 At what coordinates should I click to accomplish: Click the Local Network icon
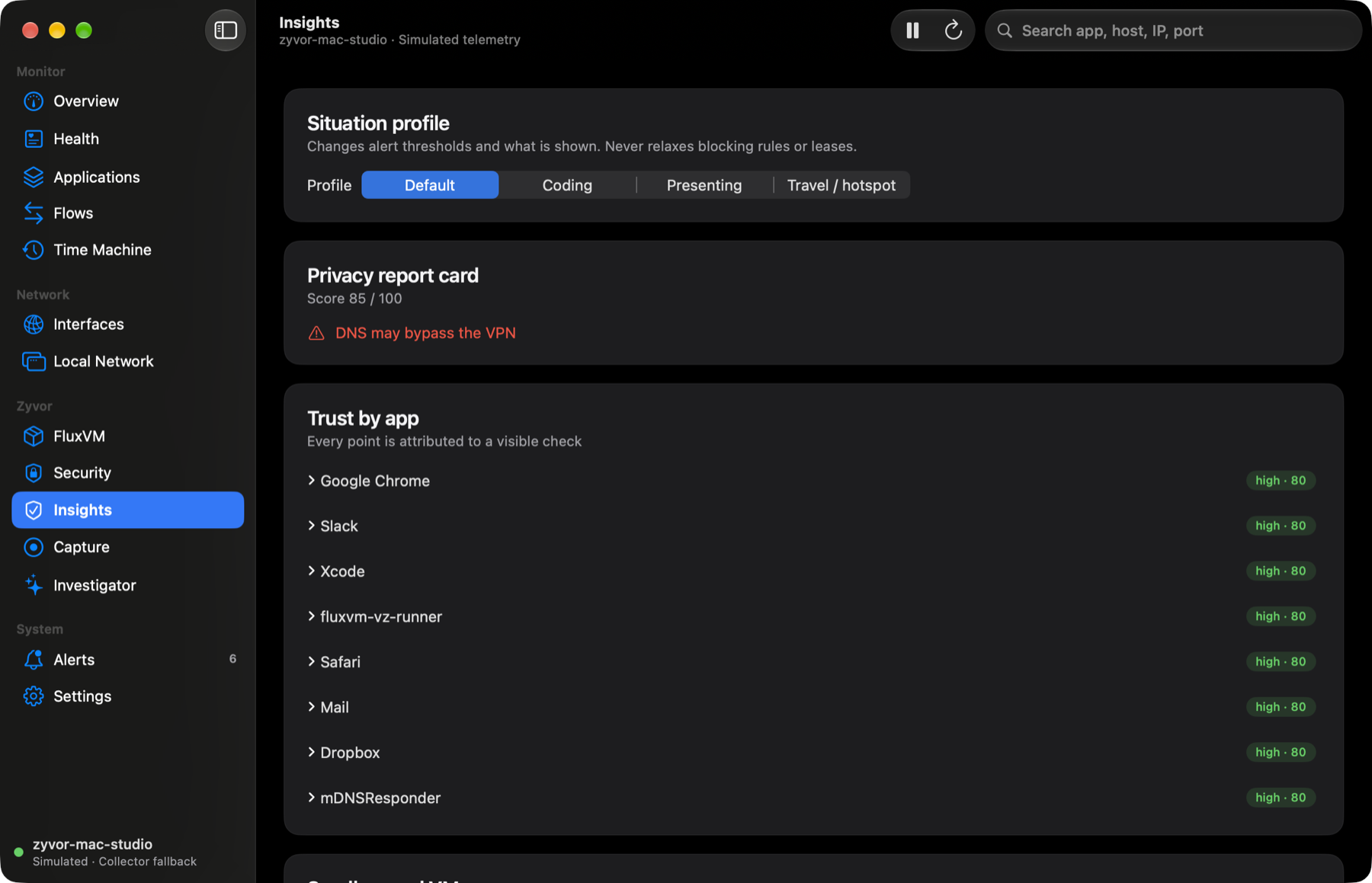pyautogui.click(x=34, y=361)
